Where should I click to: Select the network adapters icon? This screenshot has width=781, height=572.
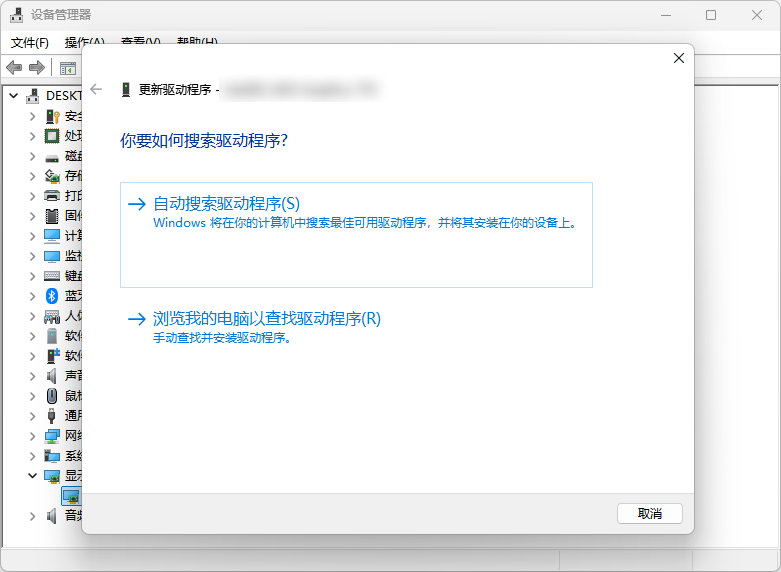[x=52, y=436]
